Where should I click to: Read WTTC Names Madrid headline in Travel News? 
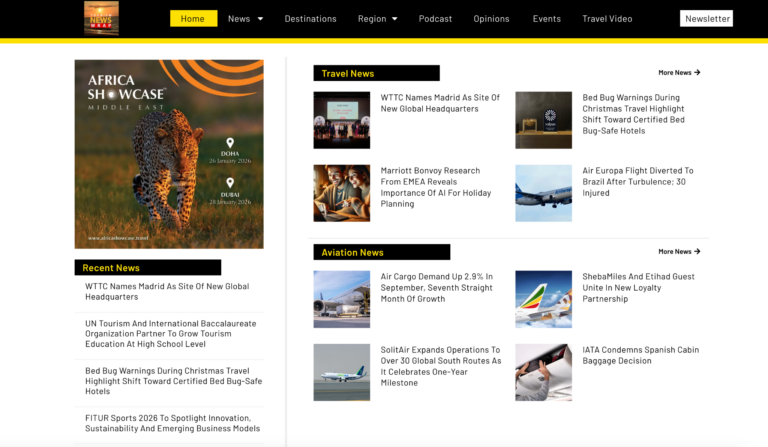point(440,103)
